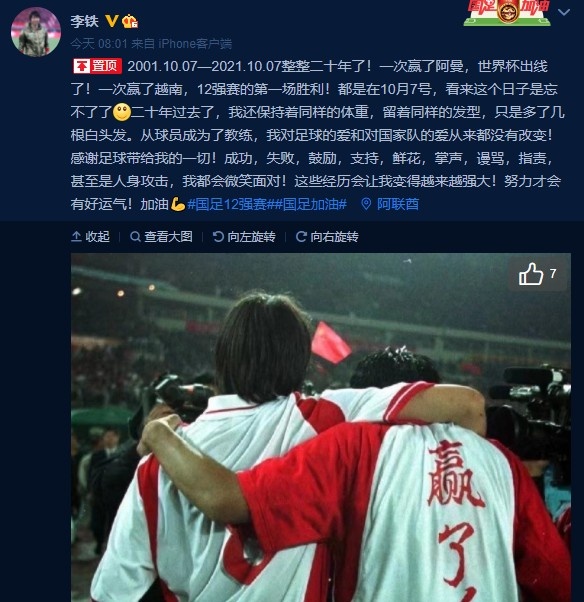This screenshot has height=602, width=584.
Task: Rotate image right with 向右旋转
Action: coord(327,236)
